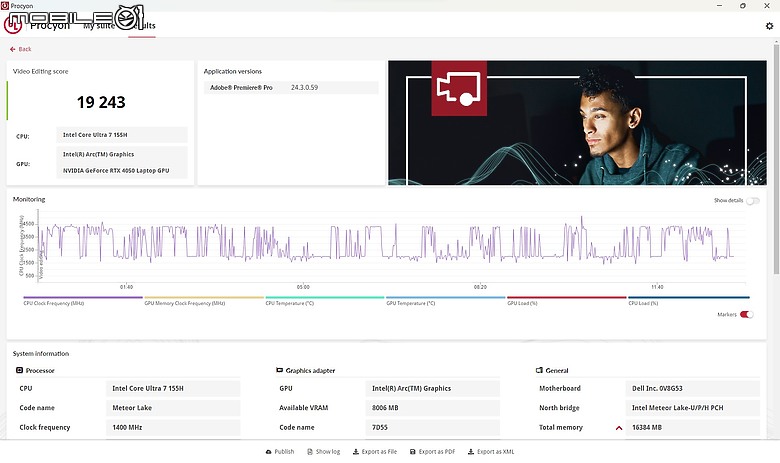The width and height of the screenshot is (780, 463).
Task: Select the GPU Memory Clock Frequency legend
Action: (204, 300)
